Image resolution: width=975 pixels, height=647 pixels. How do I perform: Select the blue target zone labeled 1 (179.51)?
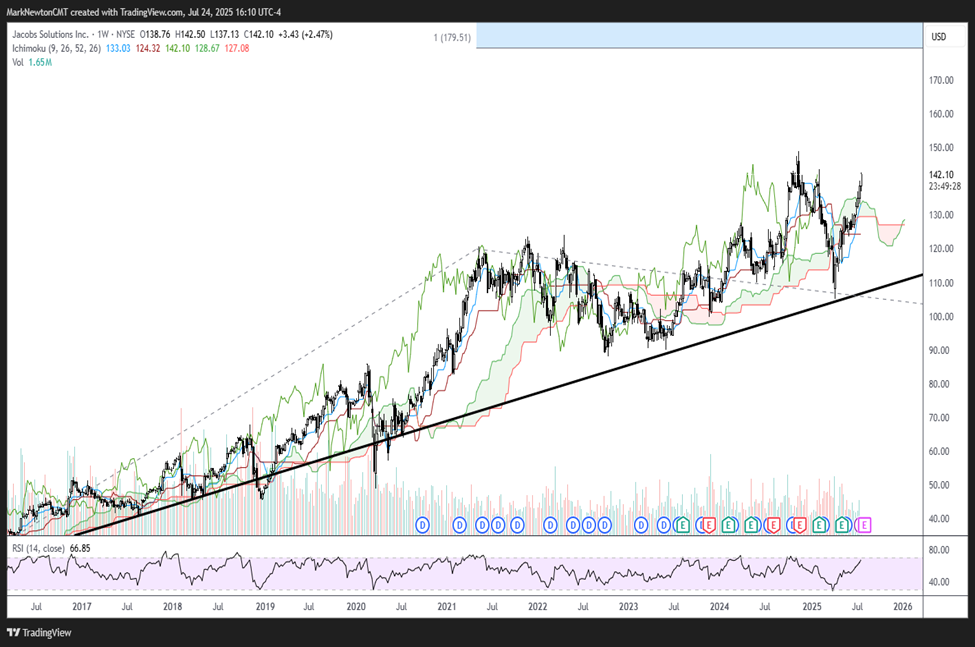(697, 37)
